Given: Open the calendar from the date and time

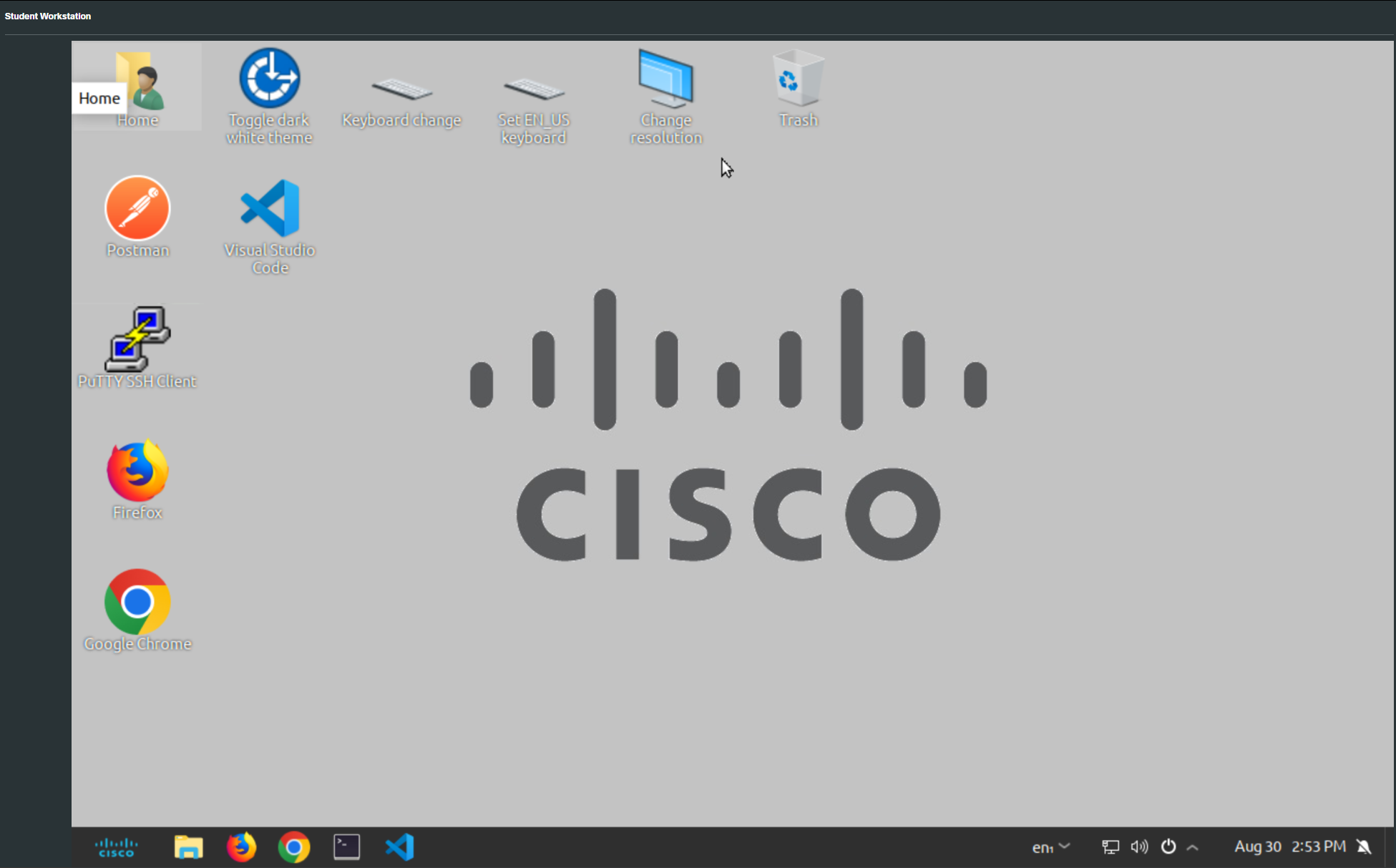Looking at the screenshot, I should coord(1290,847).
